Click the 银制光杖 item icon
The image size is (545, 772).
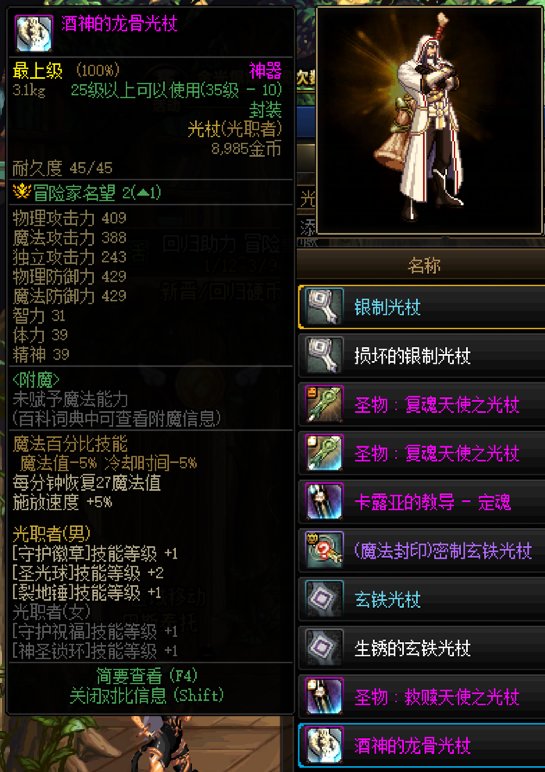coord(324,306)
